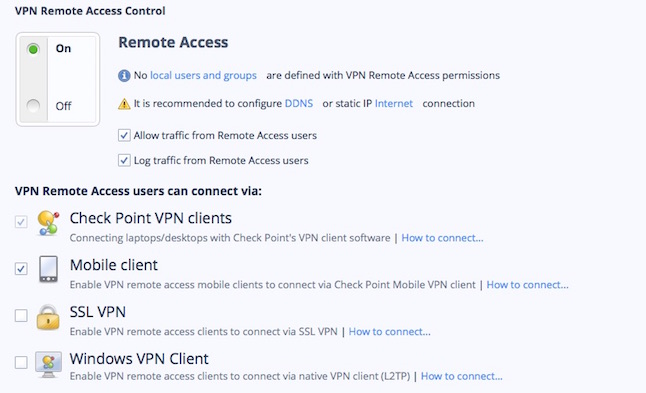Click the Windows VPN Client monitor icon

48,364
